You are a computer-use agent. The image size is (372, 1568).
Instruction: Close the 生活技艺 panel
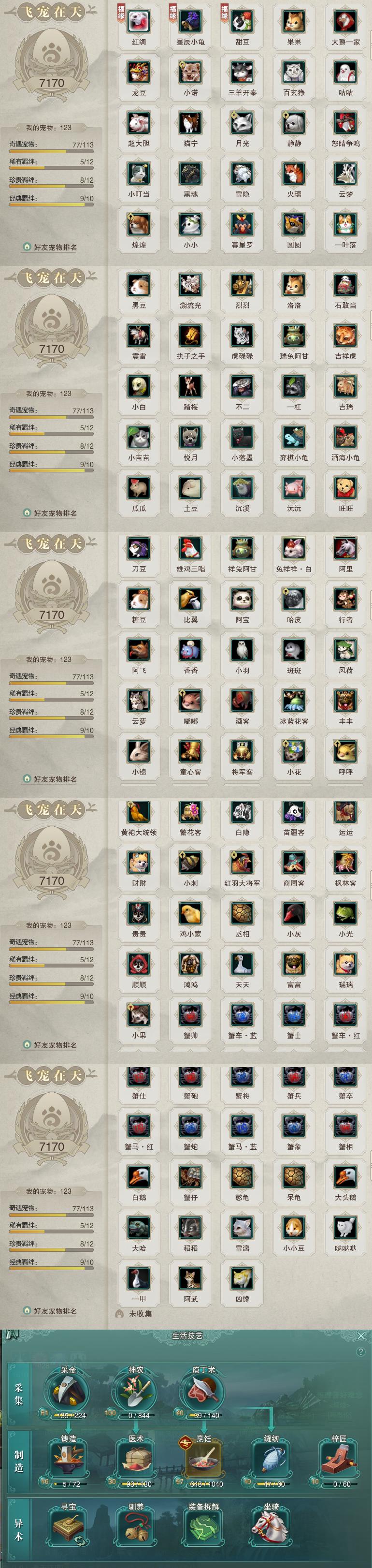[x=361, y=1335]
